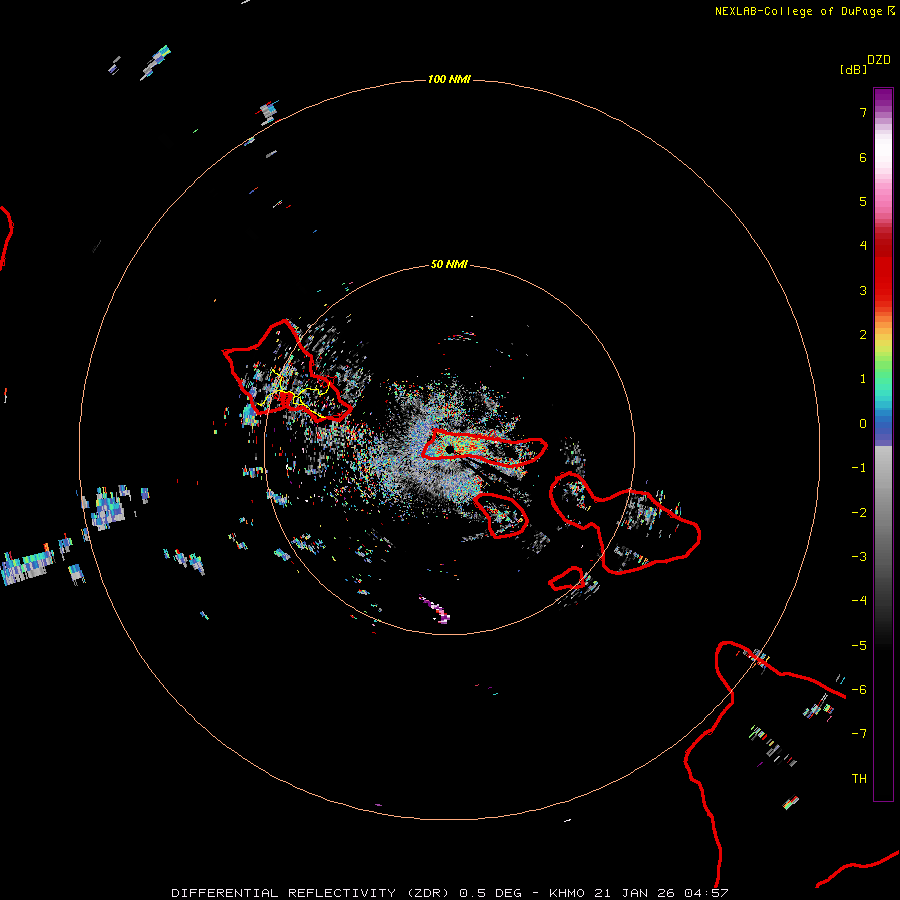Click the Differential Reflectivity caption at the bottom
This screenshot has height=900, width=900.
pos(449,893)
